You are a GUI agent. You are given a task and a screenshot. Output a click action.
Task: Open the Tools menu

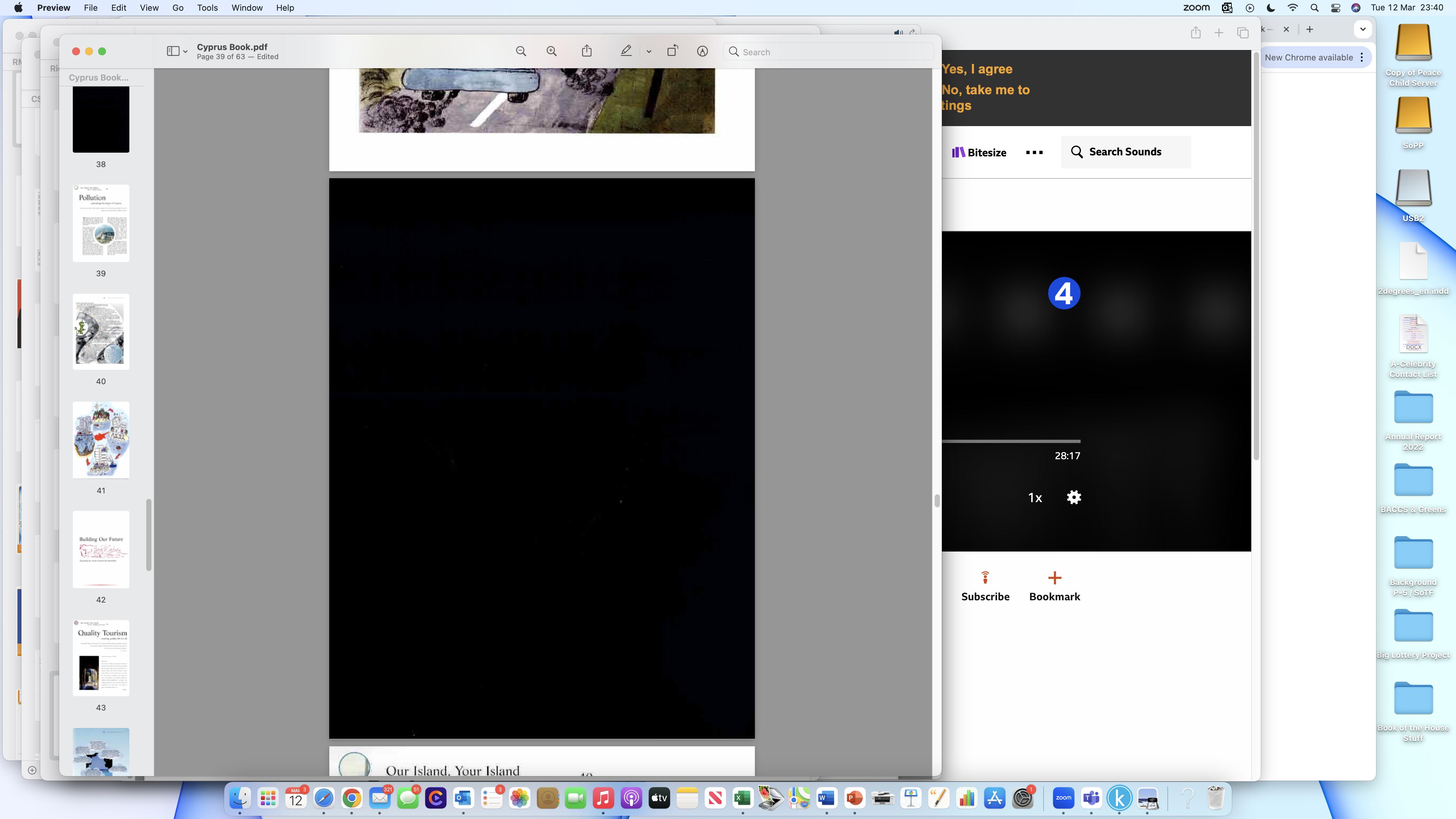coord(207,8)
